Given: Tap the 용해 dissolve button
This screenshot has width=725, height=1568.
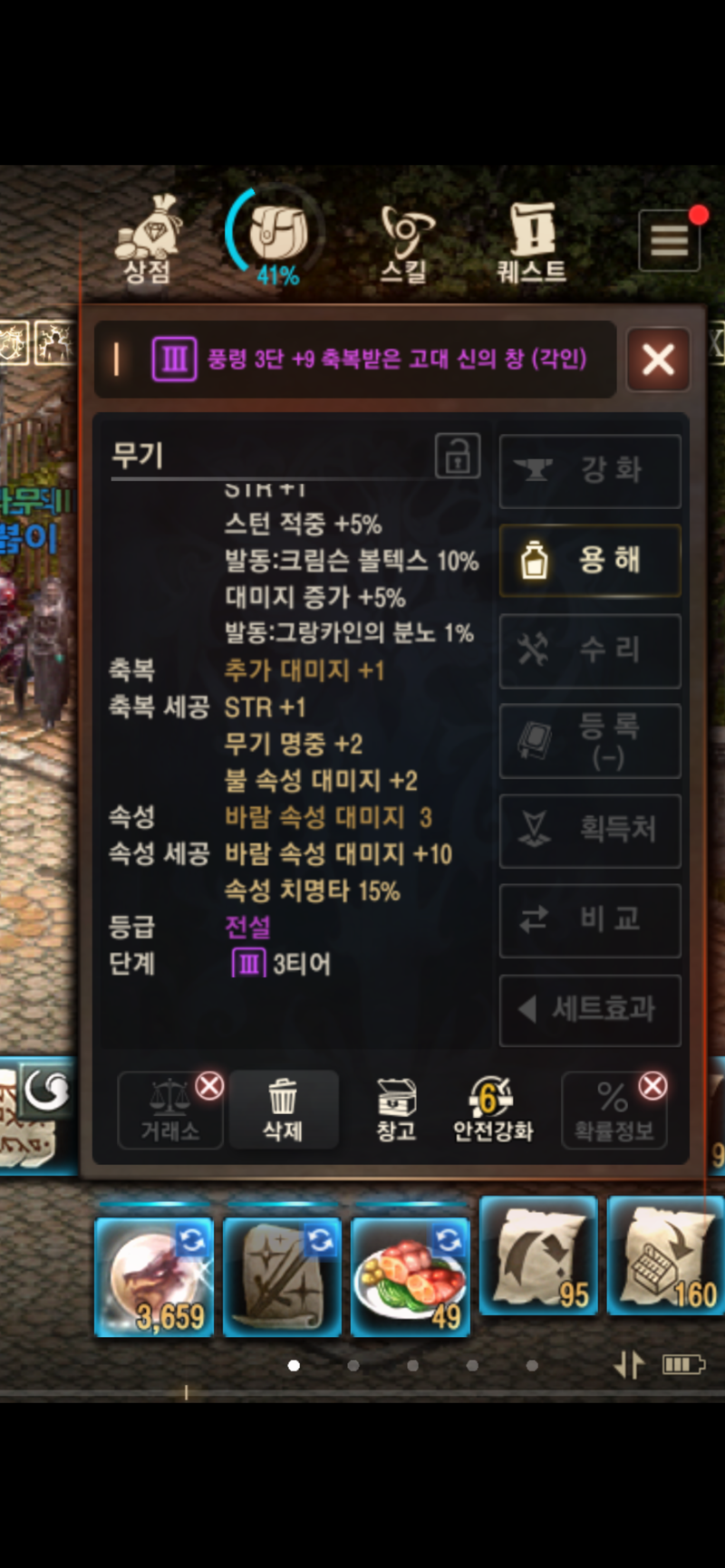Looking at the screenshot, I should 590,561.
